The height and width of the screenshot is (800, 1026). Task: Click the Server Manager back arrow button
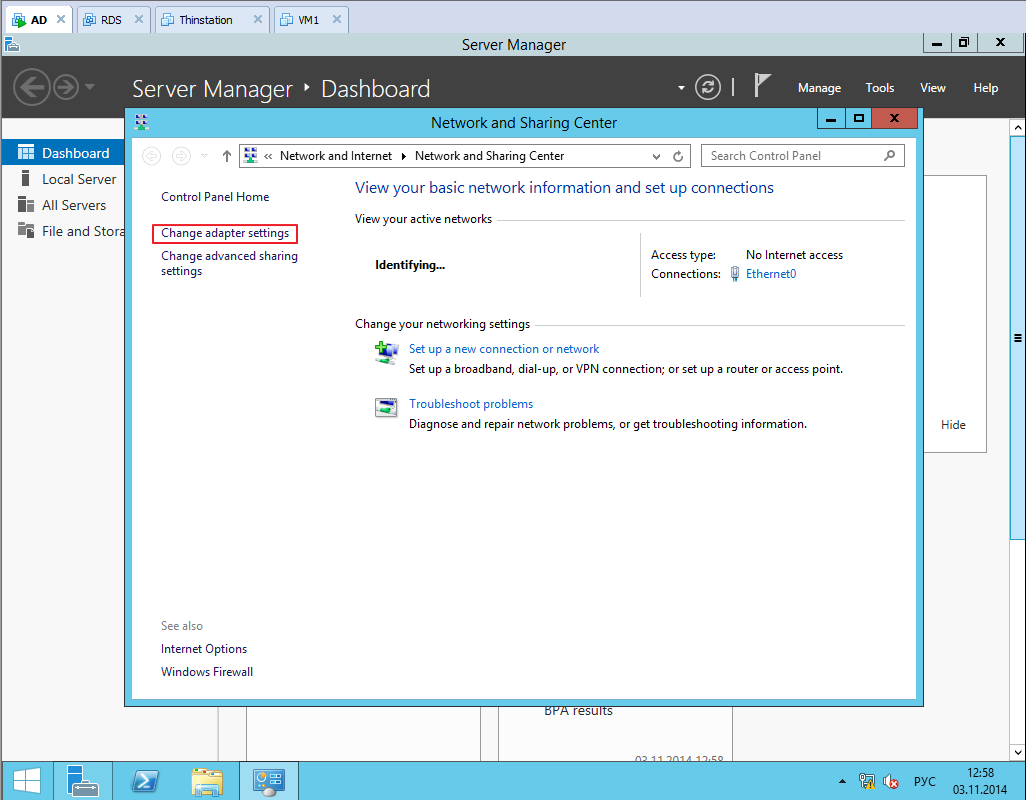[x=31, y=87]
